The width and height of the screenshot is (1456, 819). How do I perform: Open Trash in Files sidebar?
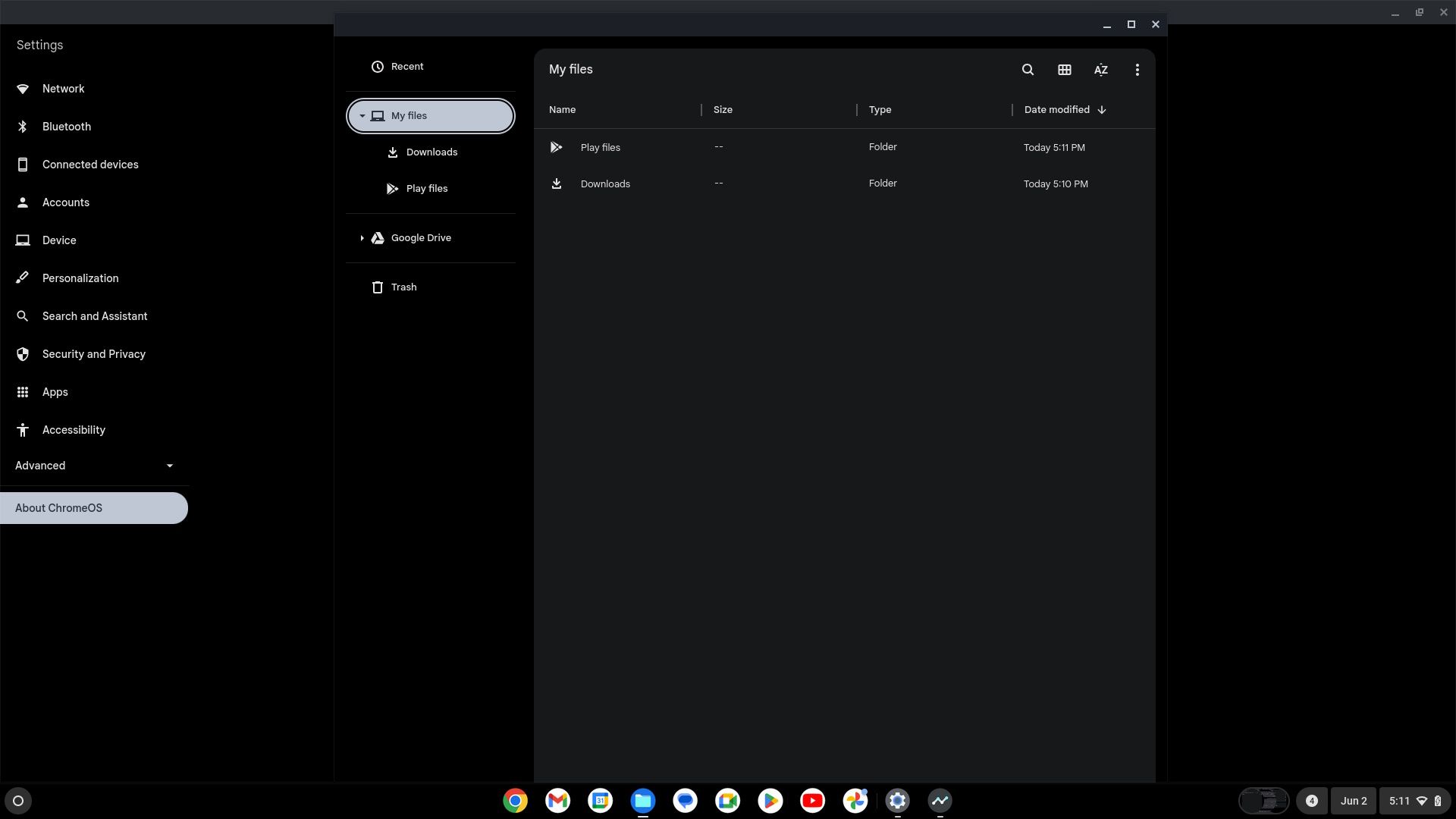coord(431,287)
